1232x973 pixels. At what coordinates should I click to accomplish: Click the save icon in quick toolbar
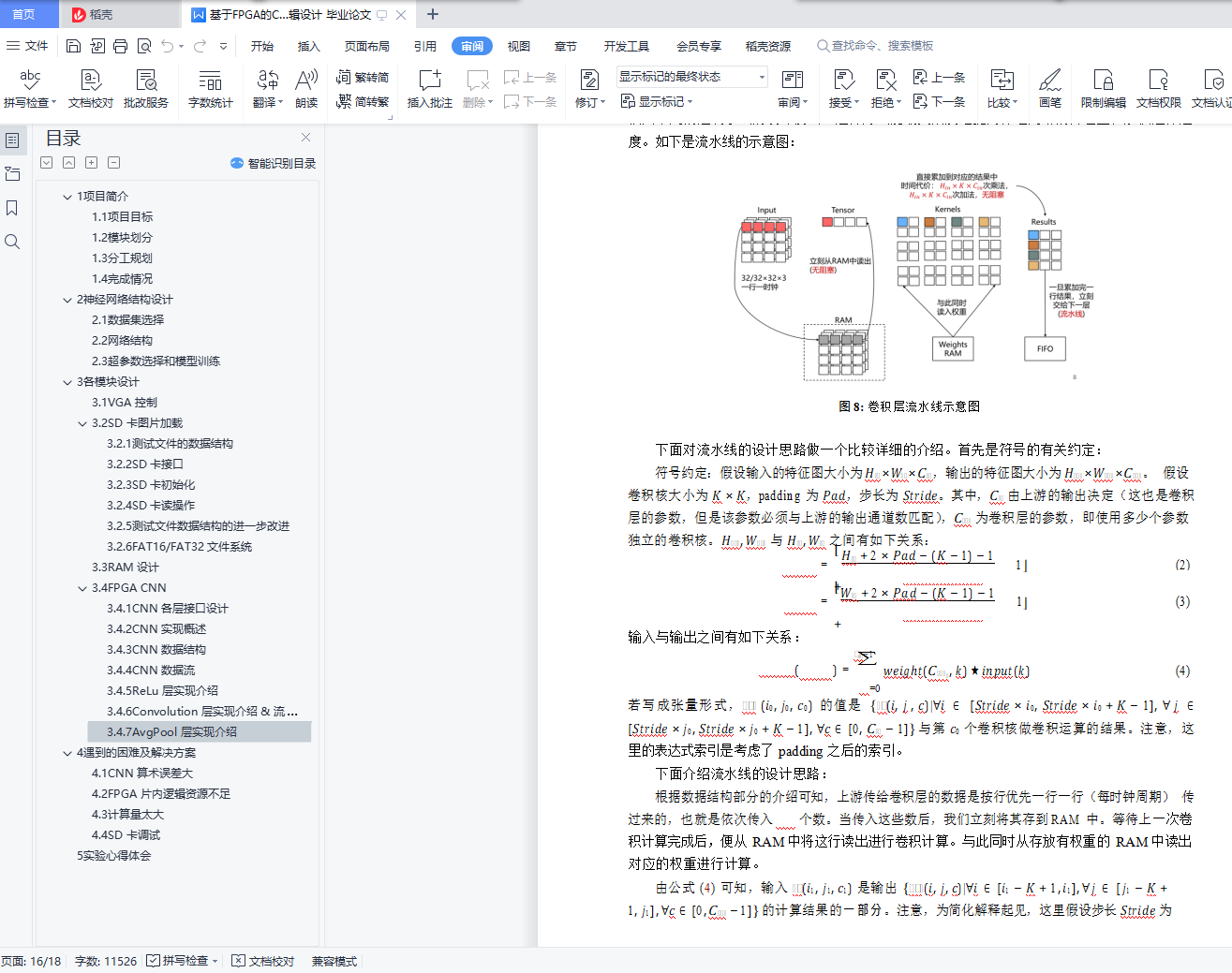74,46
